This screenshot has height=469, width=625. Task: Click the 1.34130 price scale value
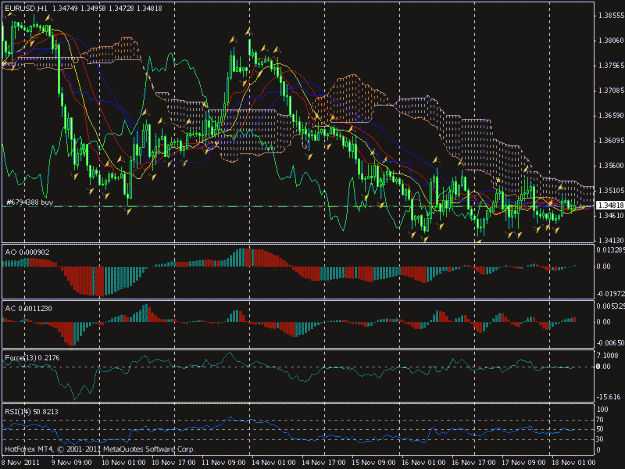[x=611, y=240]
